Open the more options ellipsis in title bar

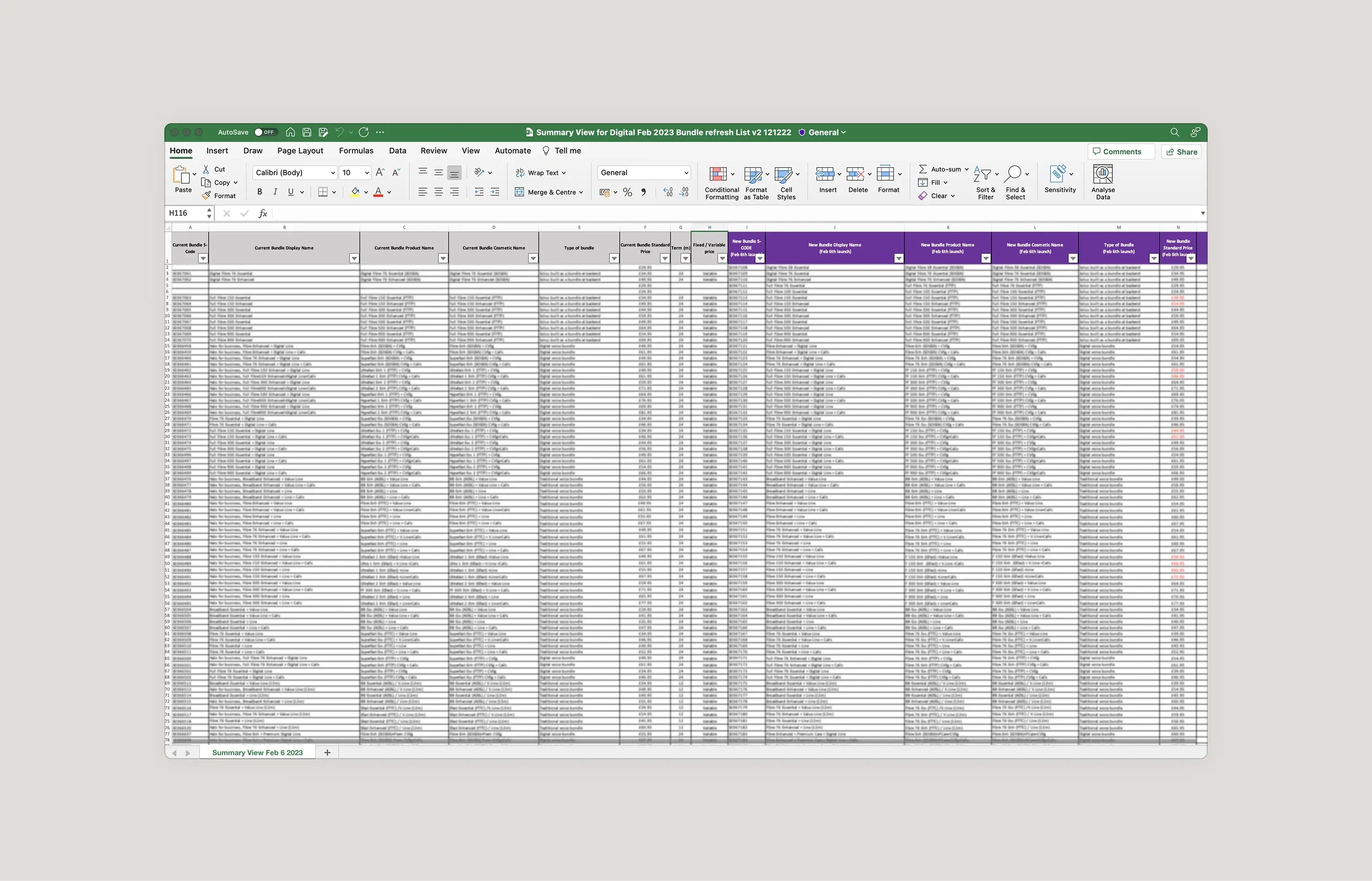(380, 132)
